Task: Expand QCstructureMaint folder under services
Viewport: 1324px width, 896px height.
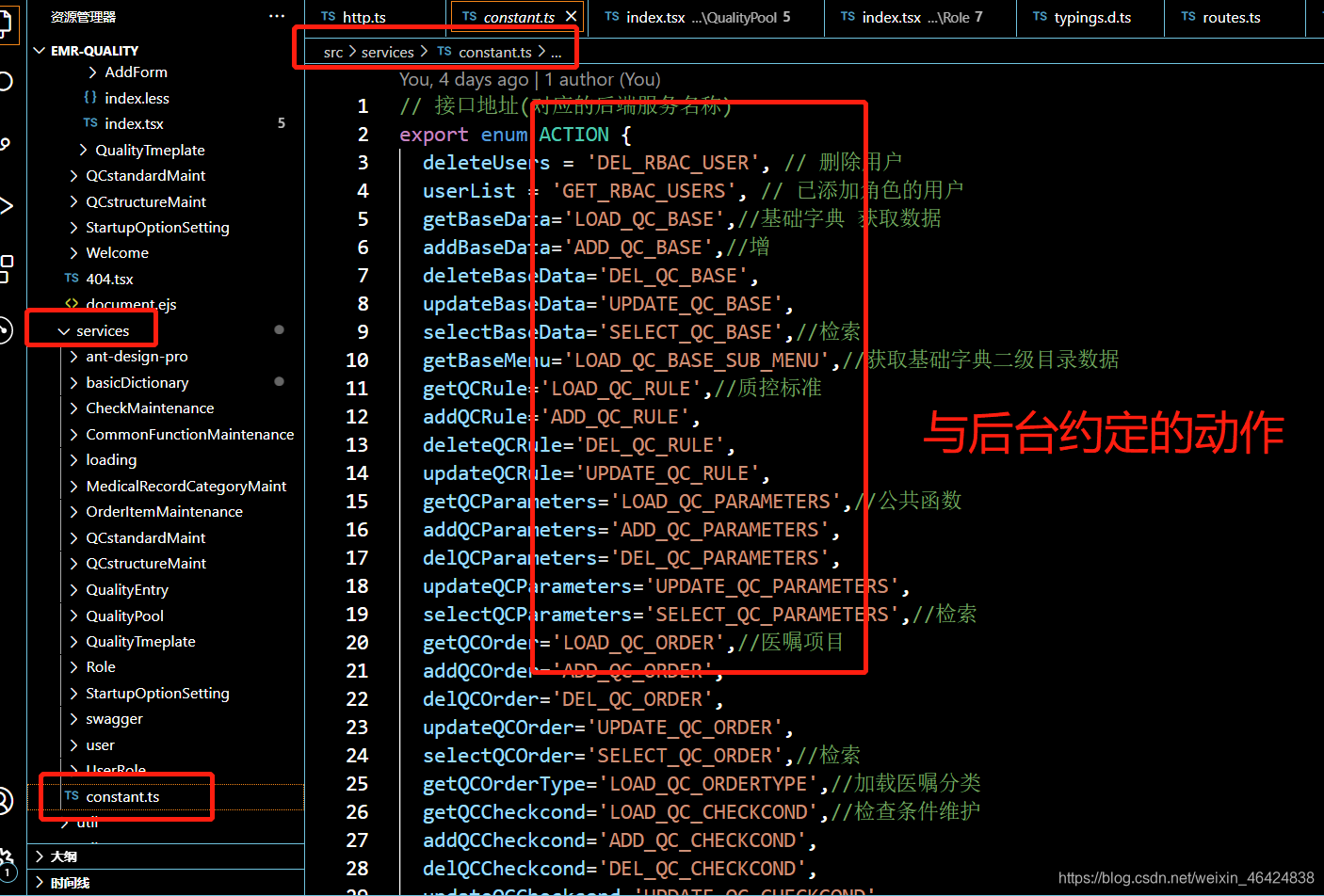Action: click(146, 564)
